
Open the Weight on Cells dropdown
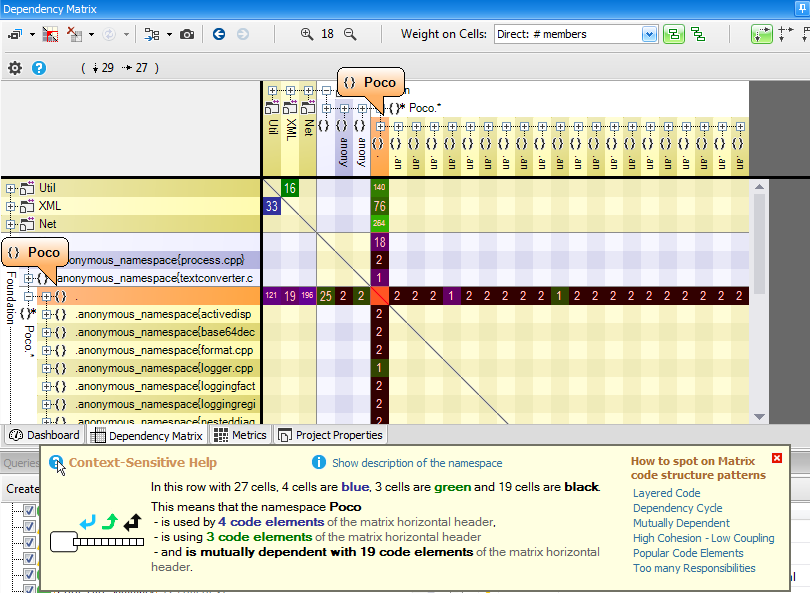pyautogui.click(x=649, y=34)
